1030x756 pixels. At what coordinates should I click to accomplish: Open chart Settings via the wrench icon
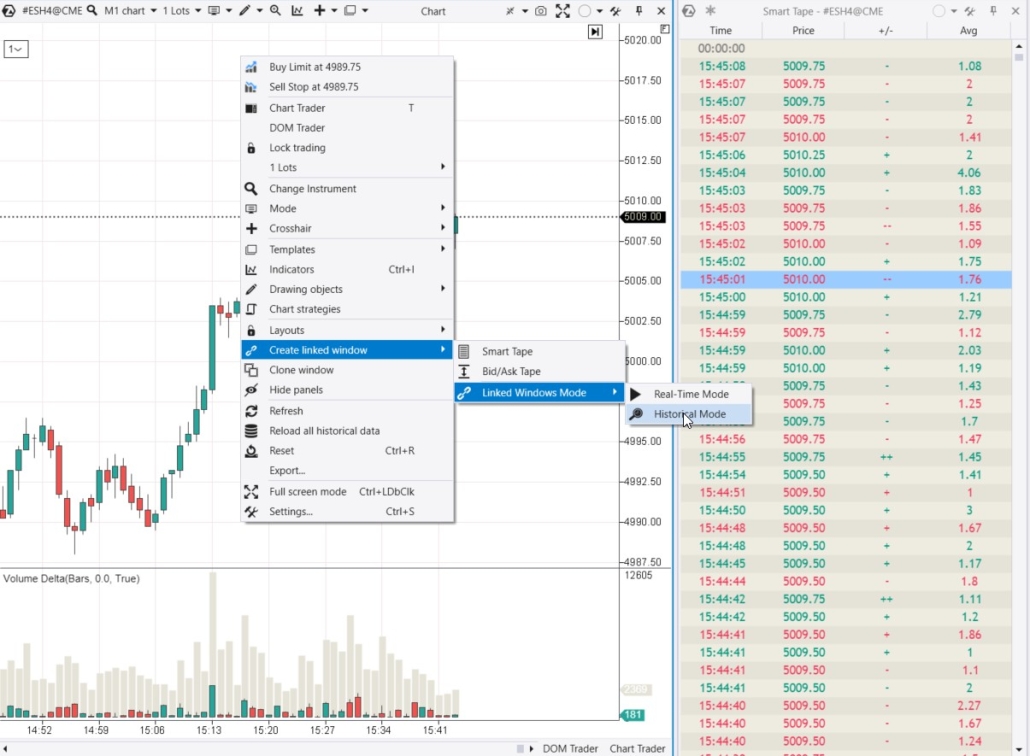[615, 12]
